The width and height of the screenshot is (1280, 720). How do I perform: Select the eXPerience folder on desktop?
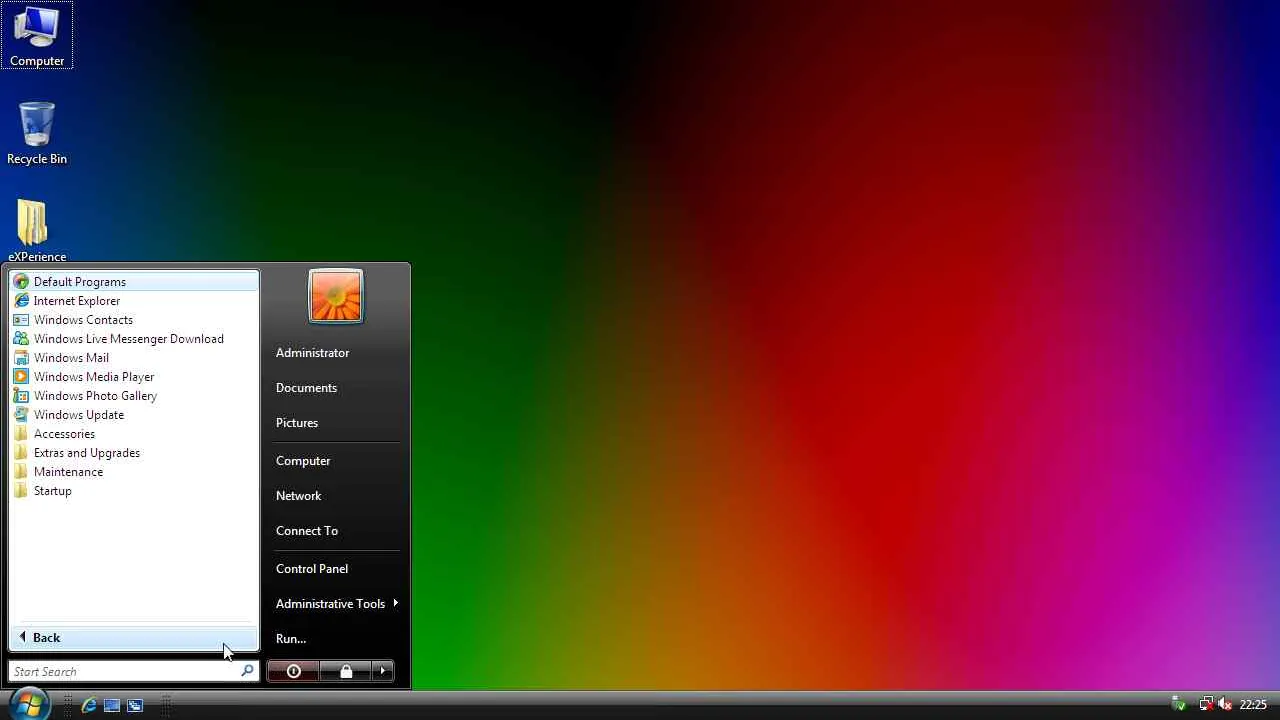(37, 230)
